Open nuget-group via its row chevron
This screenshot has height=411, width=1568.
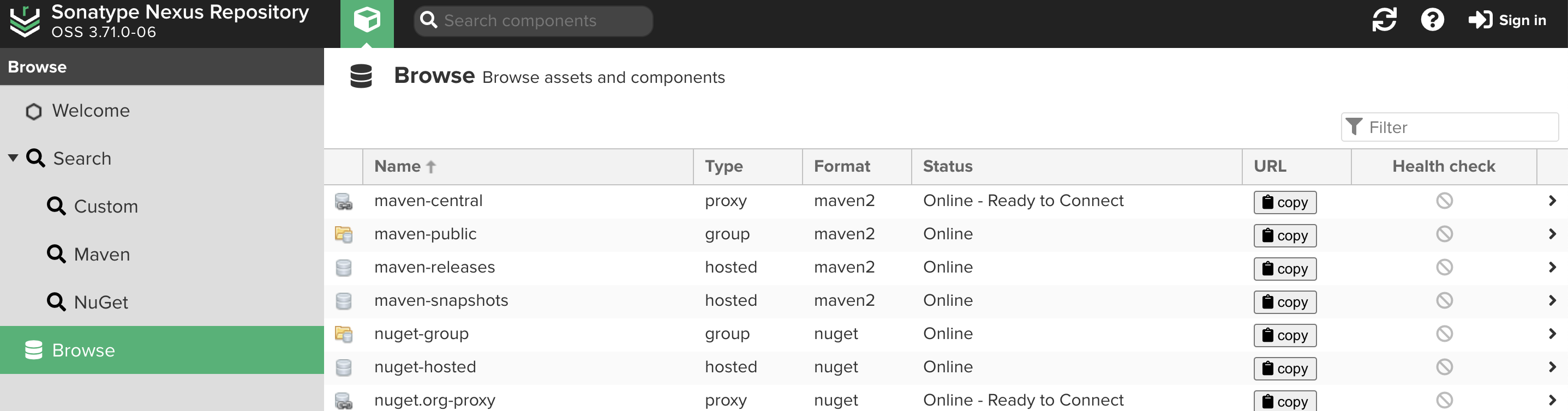click(x=1552, y=334)
